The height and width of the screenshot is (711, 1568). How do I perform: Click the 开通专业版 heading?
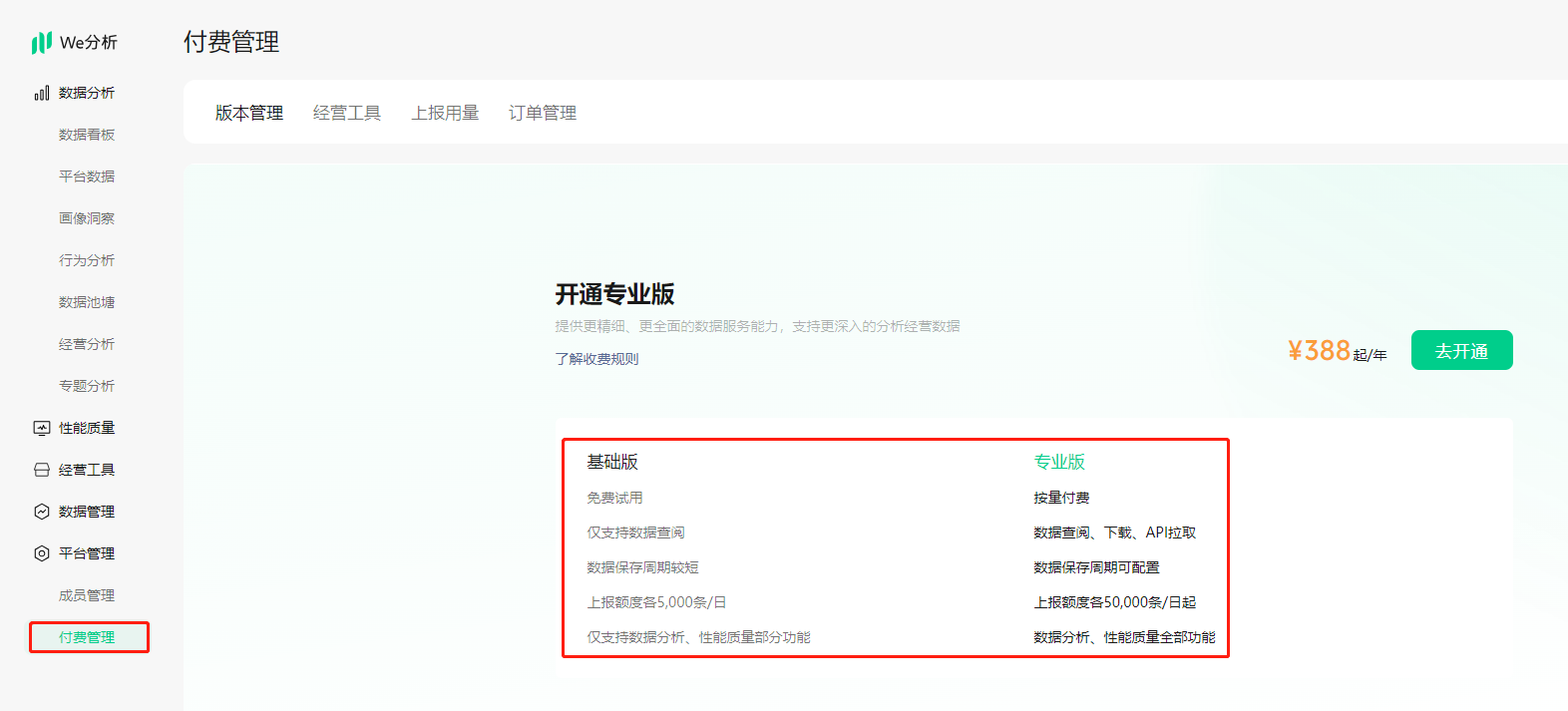pos(614,294)
